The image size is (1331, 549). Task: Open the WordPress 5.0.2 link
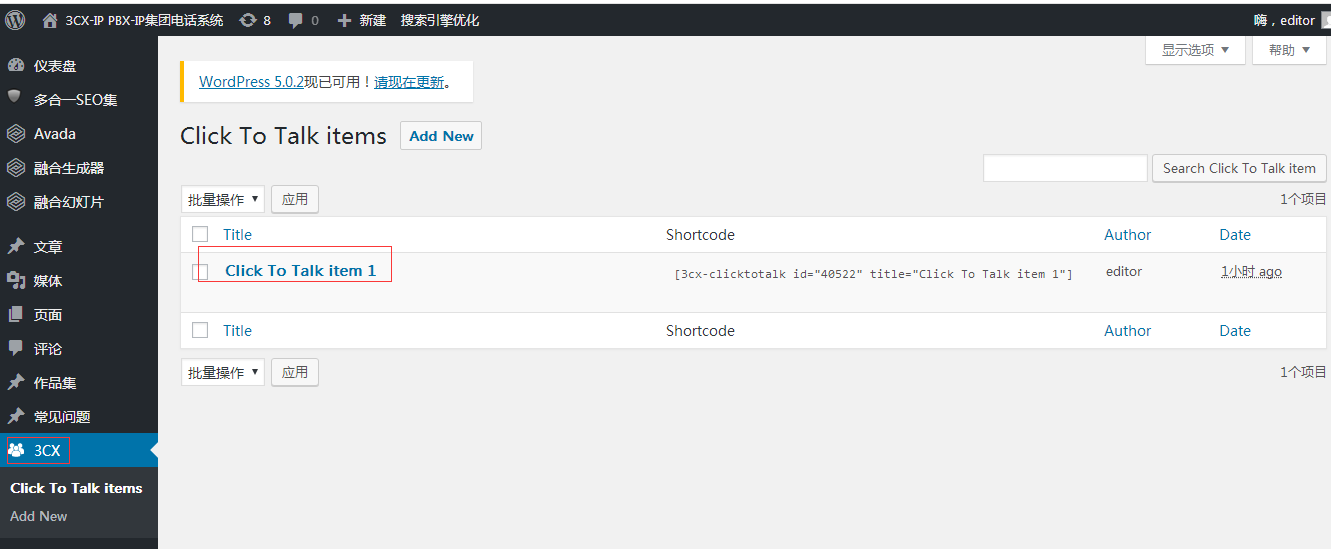[x=251, y=82]
